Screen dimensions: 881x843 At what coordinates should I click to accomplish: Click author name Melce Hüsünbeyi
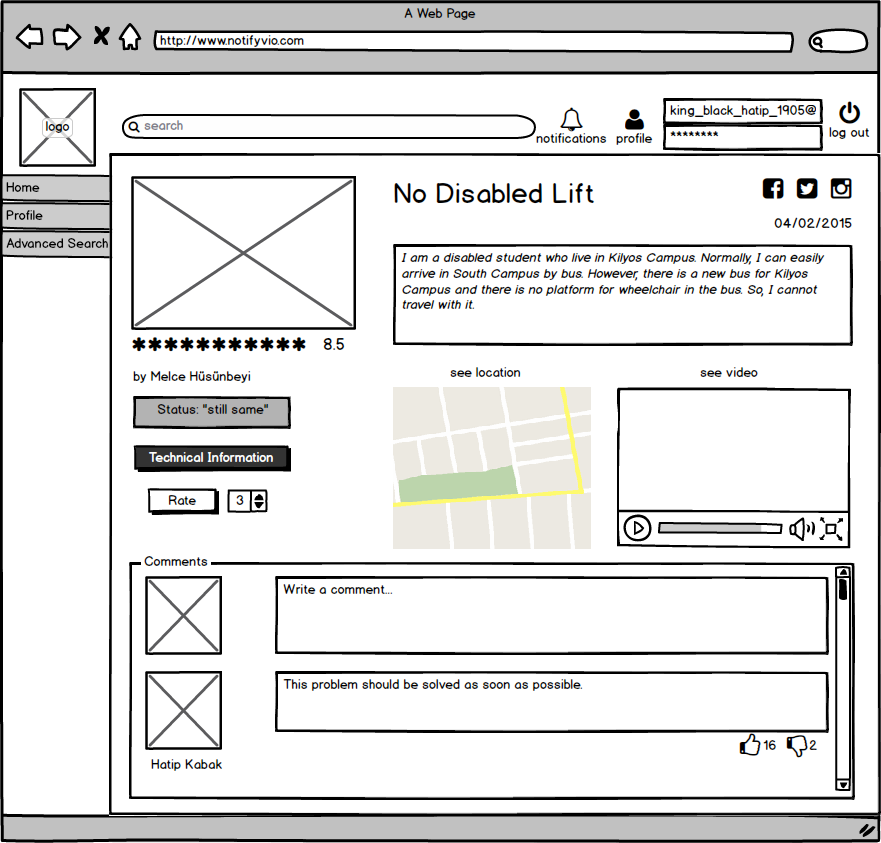pyautogui.click(x=200, y=377)
